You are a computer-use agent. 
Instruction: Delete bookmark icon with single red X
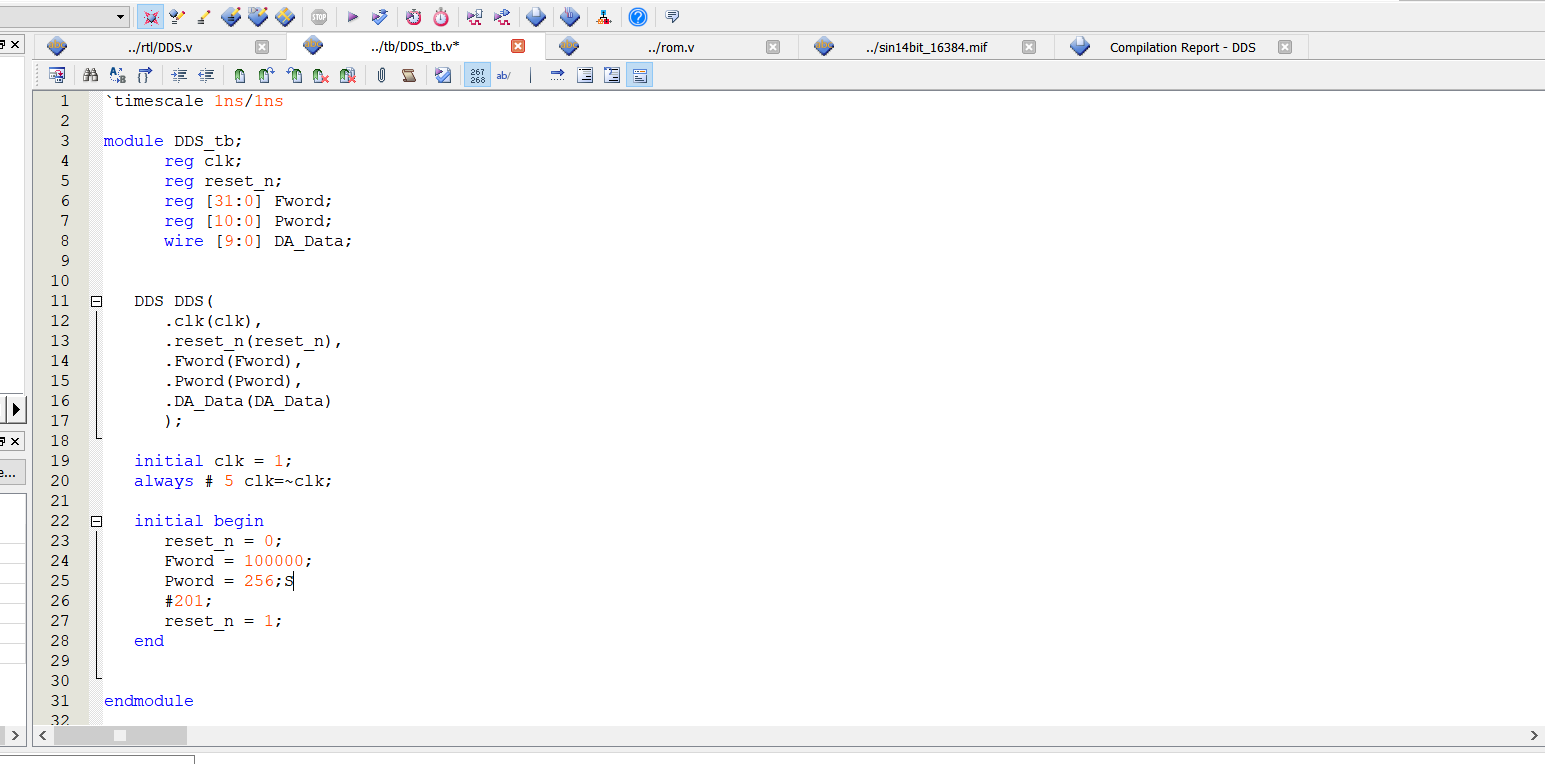tap(320, 75)
